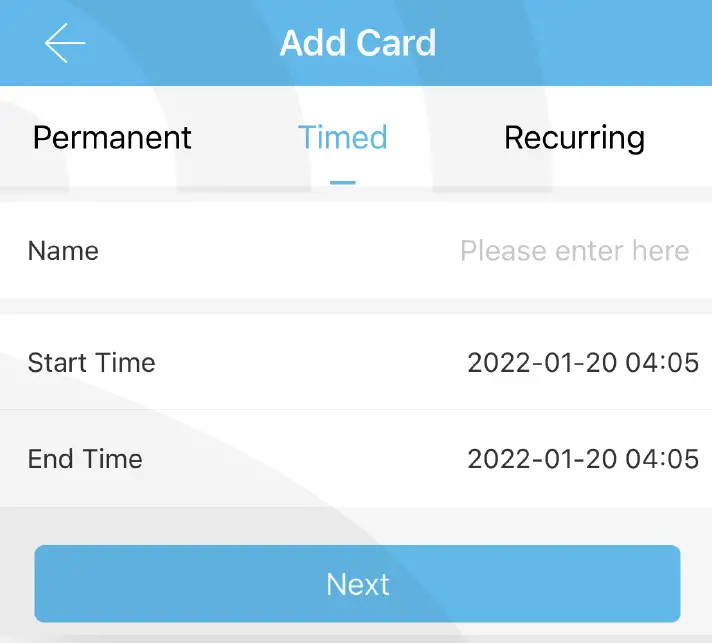Open the End Time date 2022-01-20
The width and height of the screenshot is (712, 643).
[542, 459]
